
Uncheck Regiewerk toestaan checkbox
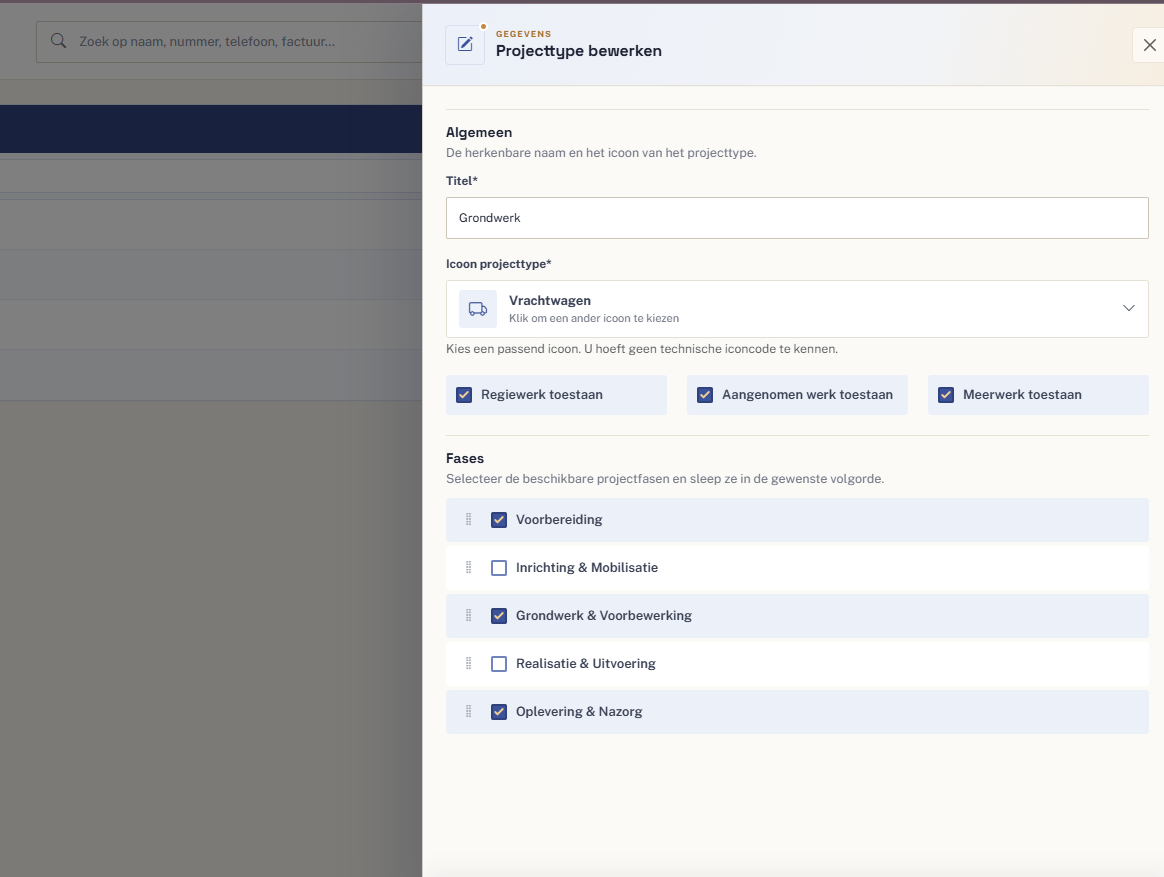point(464,395)
